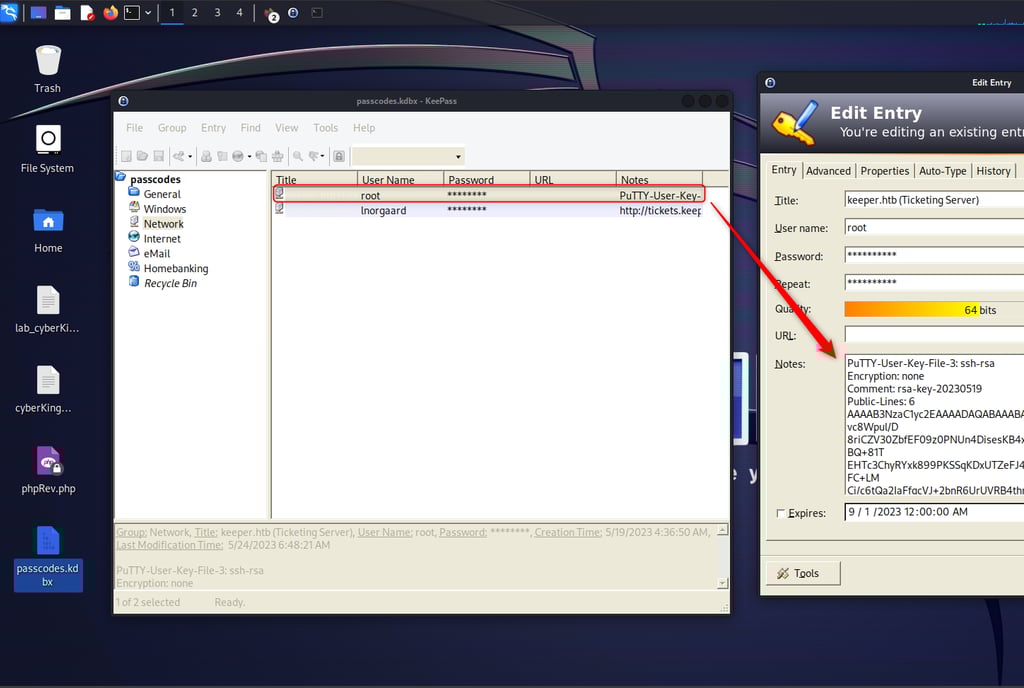The width and height of the screenshot is (1024, 688).
Task: Switch to workspace 2
Action: 195,12
